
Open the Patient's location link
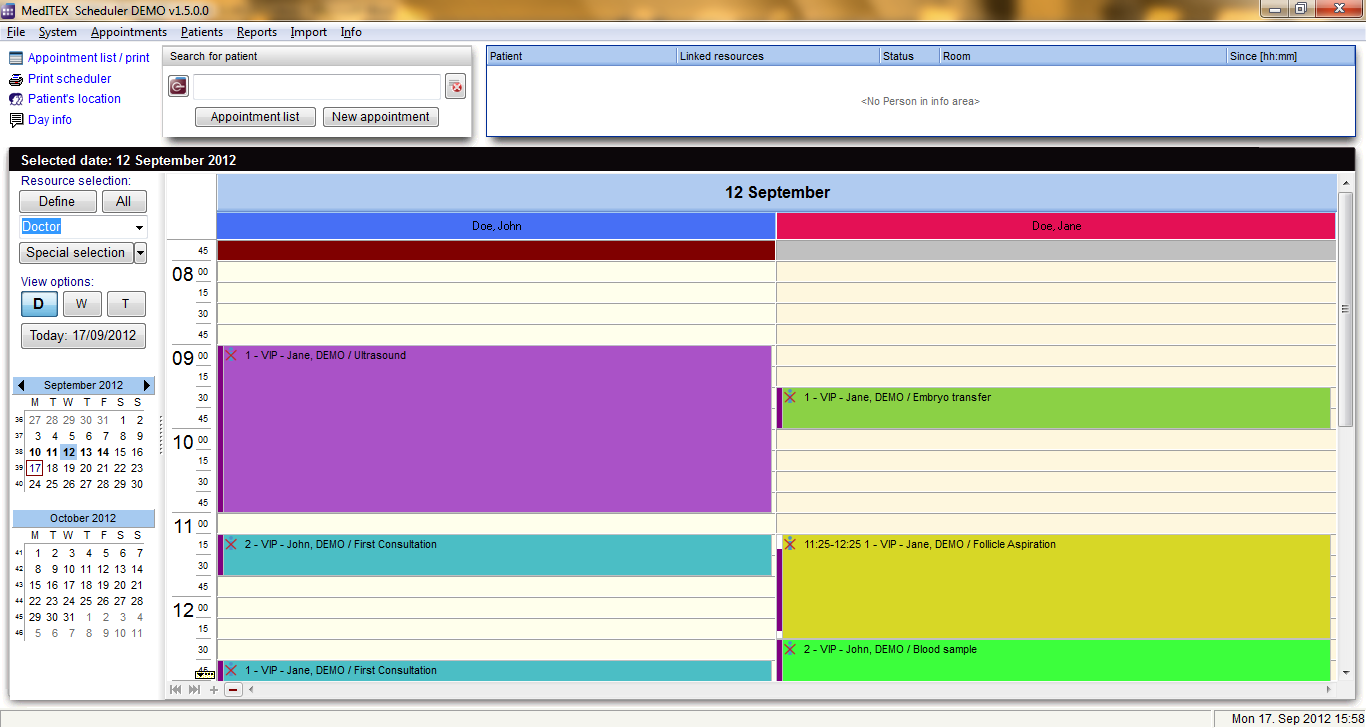(x=74, y=99)
